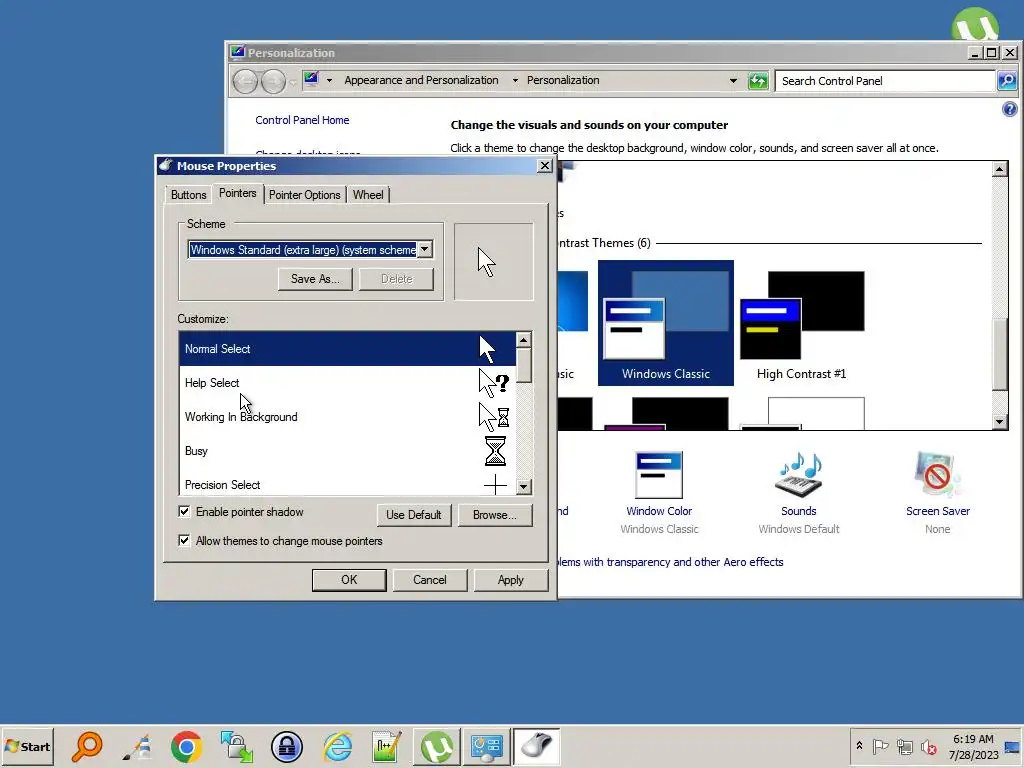Click Show desktop icon beside the clock
The height and width of the screenshot is (768, 1024).
pyautogui.click(x=1012, y=746)
